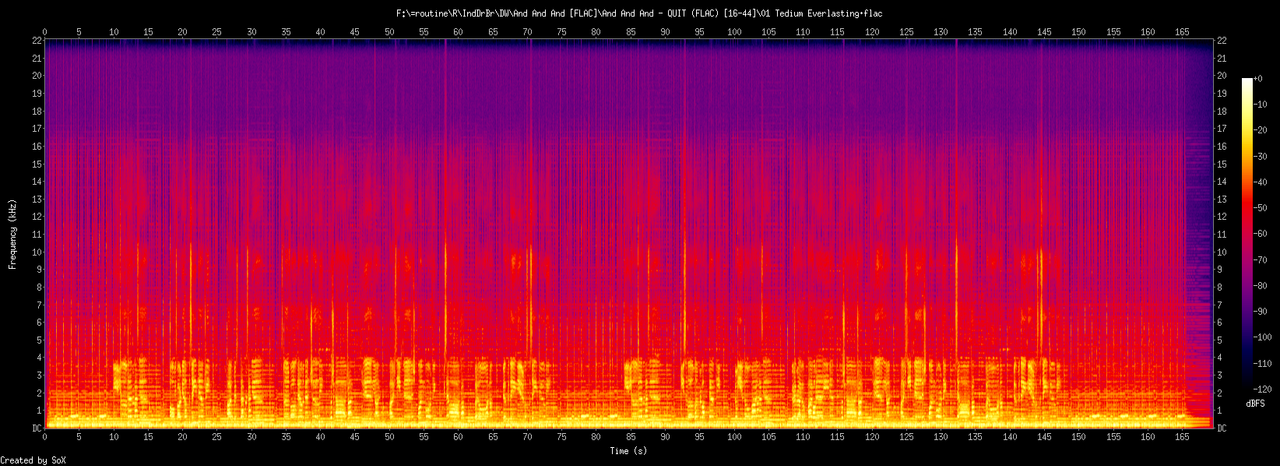The image size is (1280, 466).
Task: Click the "85" tick on the top time axis
Action: pyautogui.click(x=630, y=32)
